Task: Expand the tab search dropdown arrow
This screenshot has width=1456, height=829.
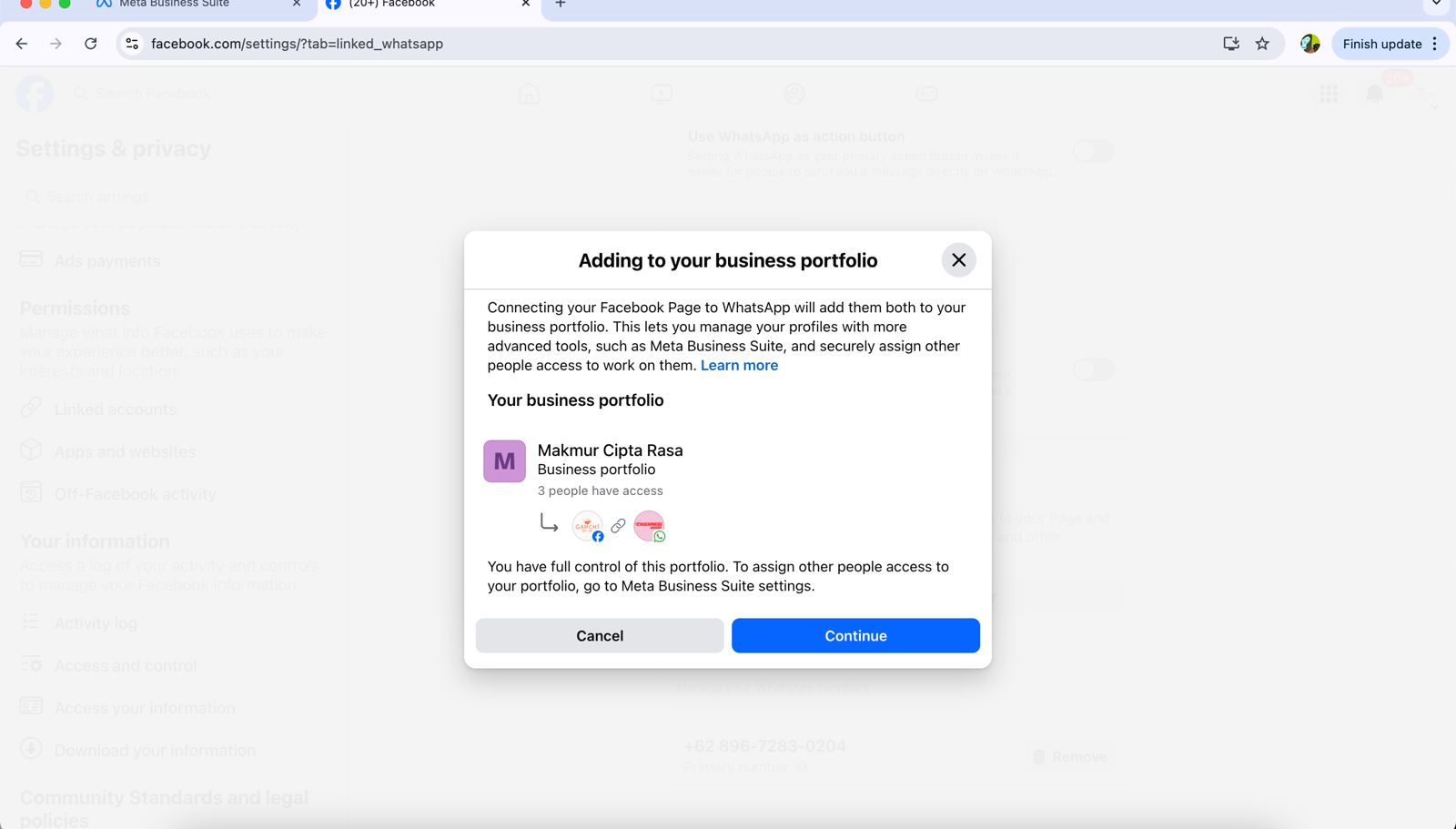Action: [x=1436, y=5]
